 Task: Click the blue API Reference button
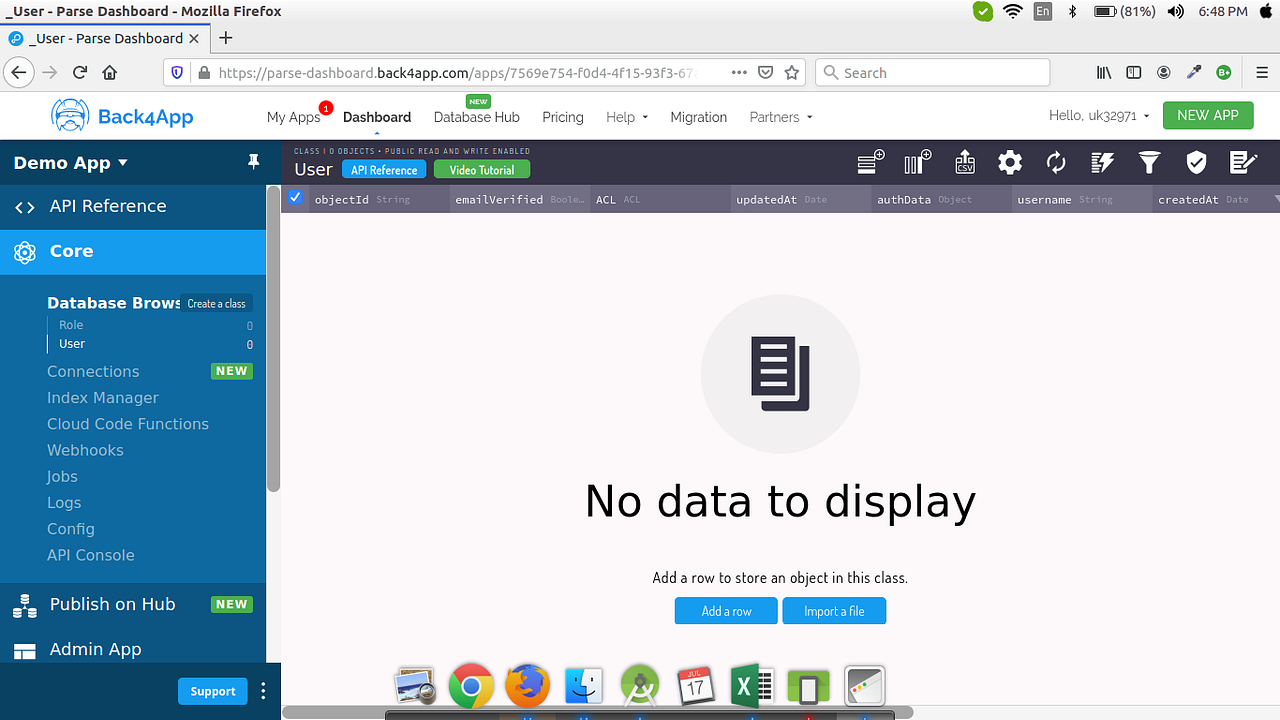(x=384, y=170)
